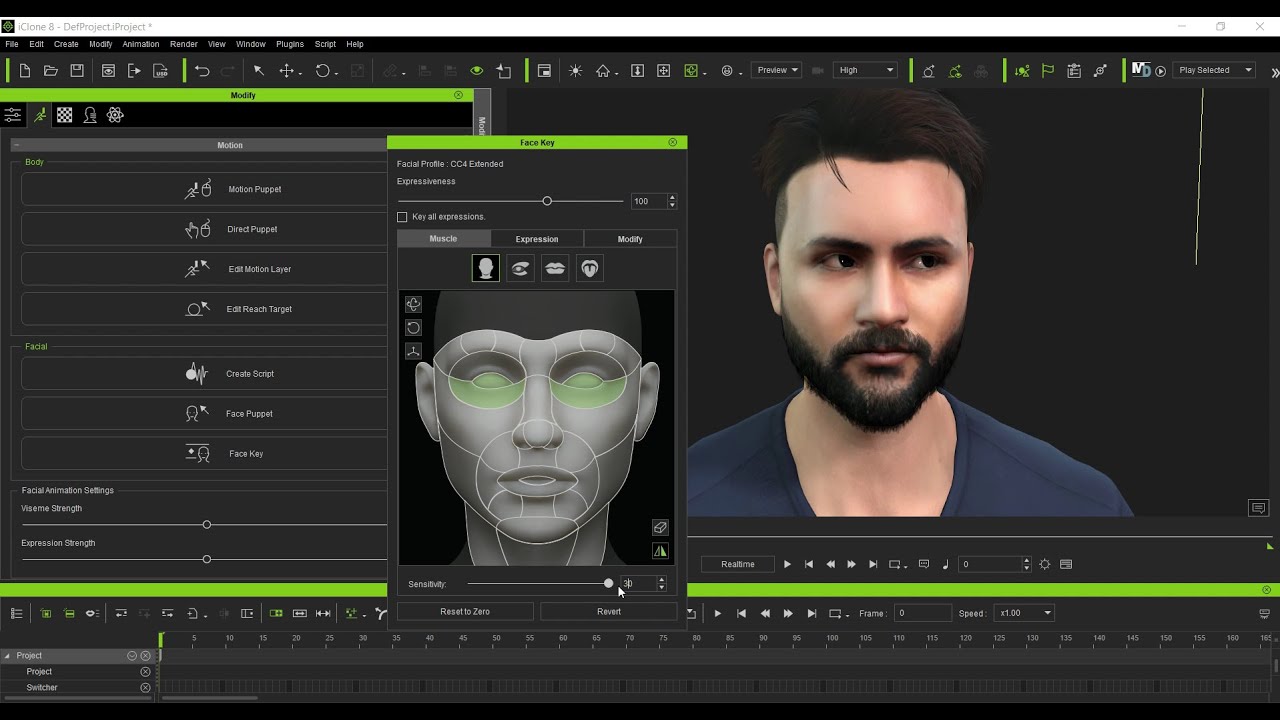Click the Face Key move gizmo icon

(413, 304)
